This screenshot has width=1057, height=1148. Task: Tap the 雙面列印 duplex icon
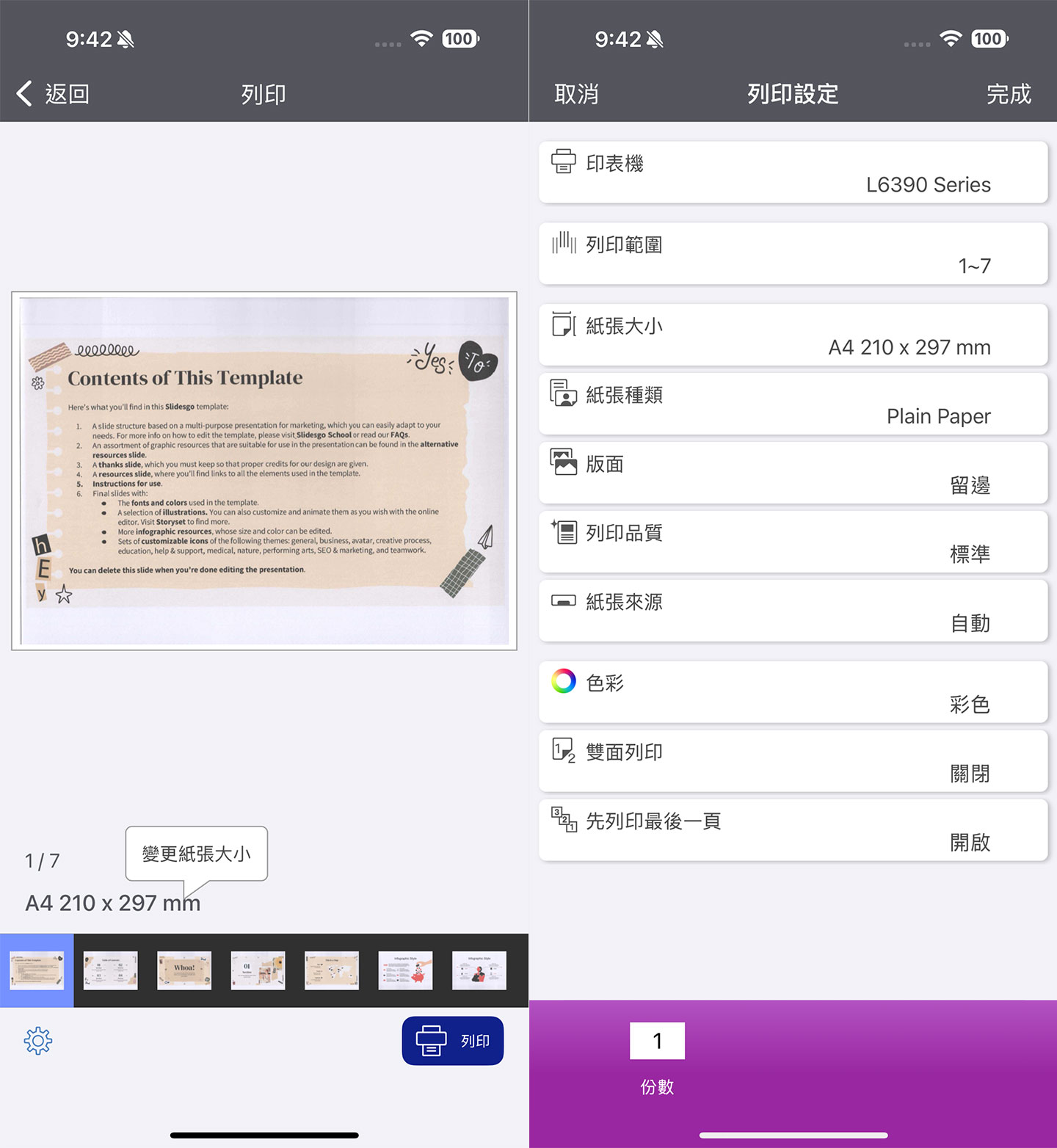pos(564,750)
